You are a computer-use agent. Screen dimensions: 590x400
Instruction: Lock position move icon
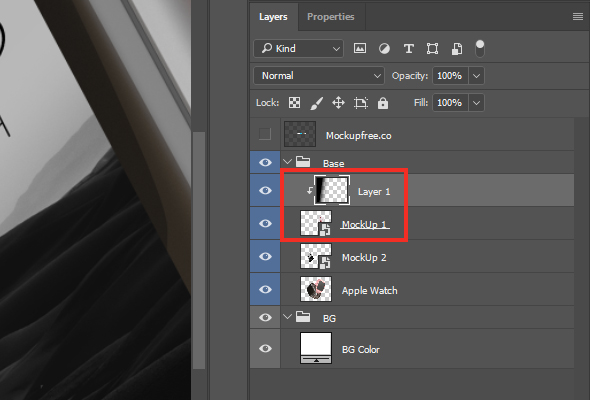(338, 103)
